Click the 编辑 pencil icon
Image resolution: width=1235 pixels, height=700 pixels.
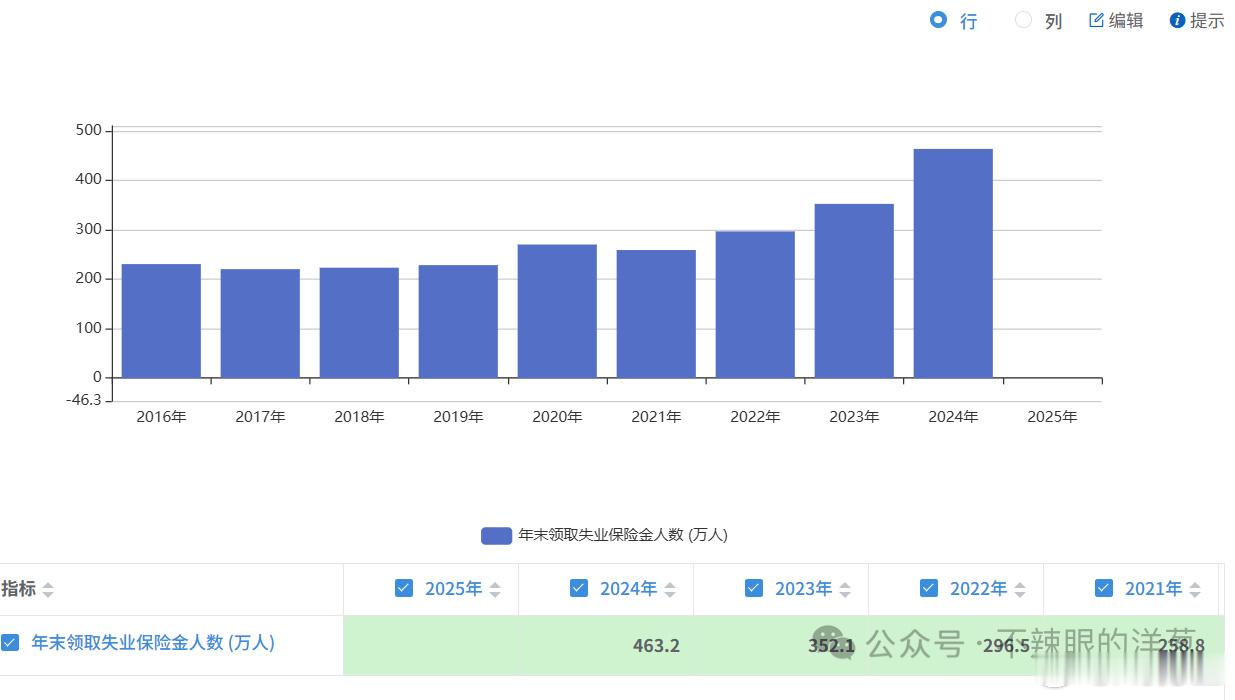click(1096, 20)
